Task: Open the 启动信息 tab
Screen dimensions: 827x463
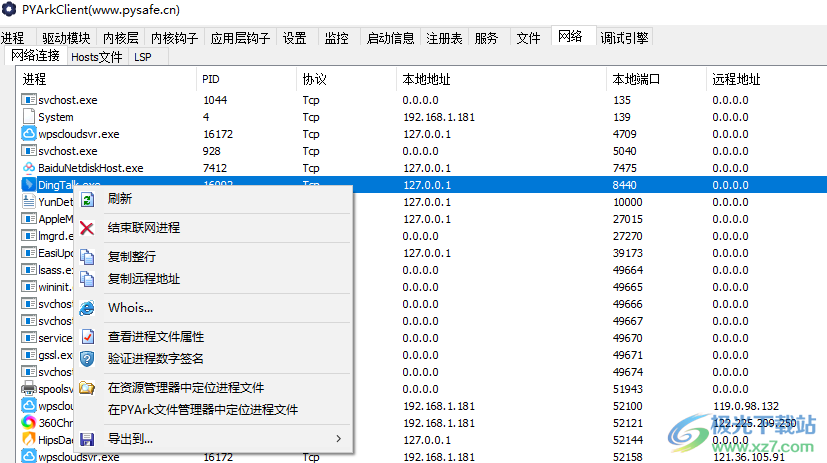Action: click(390, 38)
